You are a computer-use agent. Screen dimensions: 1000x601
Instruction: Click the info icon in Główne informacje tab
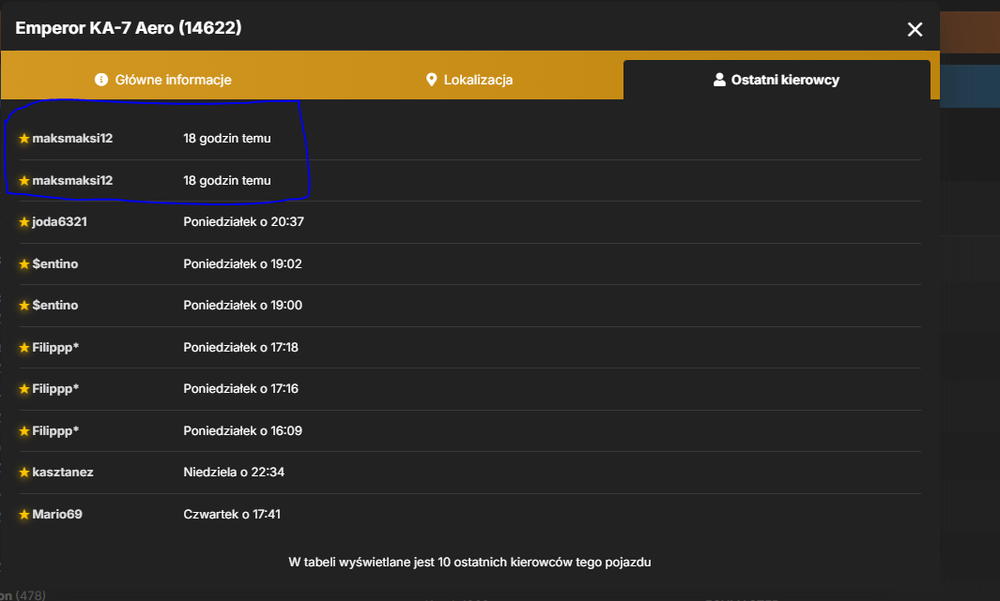(101, 80)
